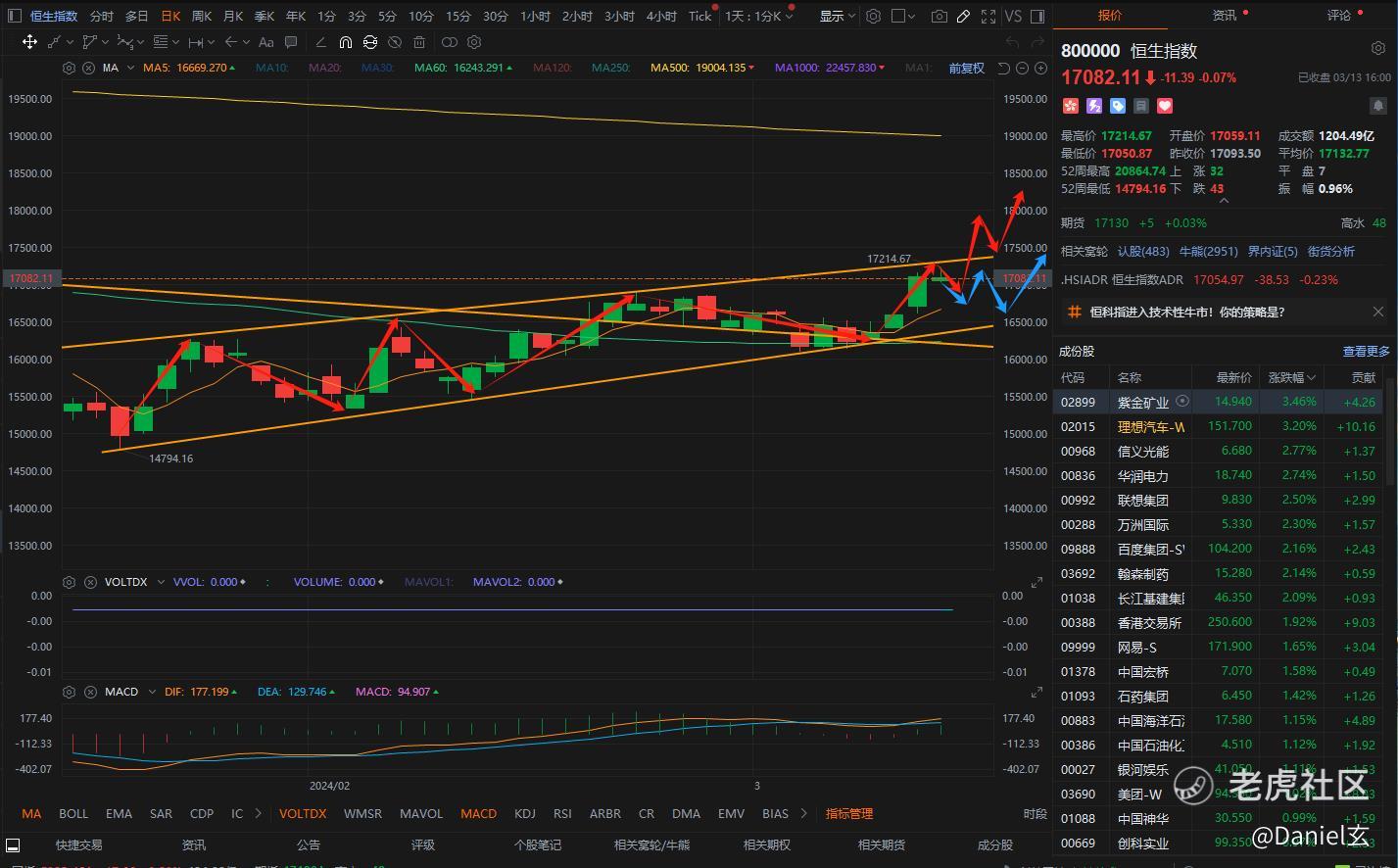Open drawing settings gear in drawing toolbar
1398x868 pixels.
[x=474, y=42]
